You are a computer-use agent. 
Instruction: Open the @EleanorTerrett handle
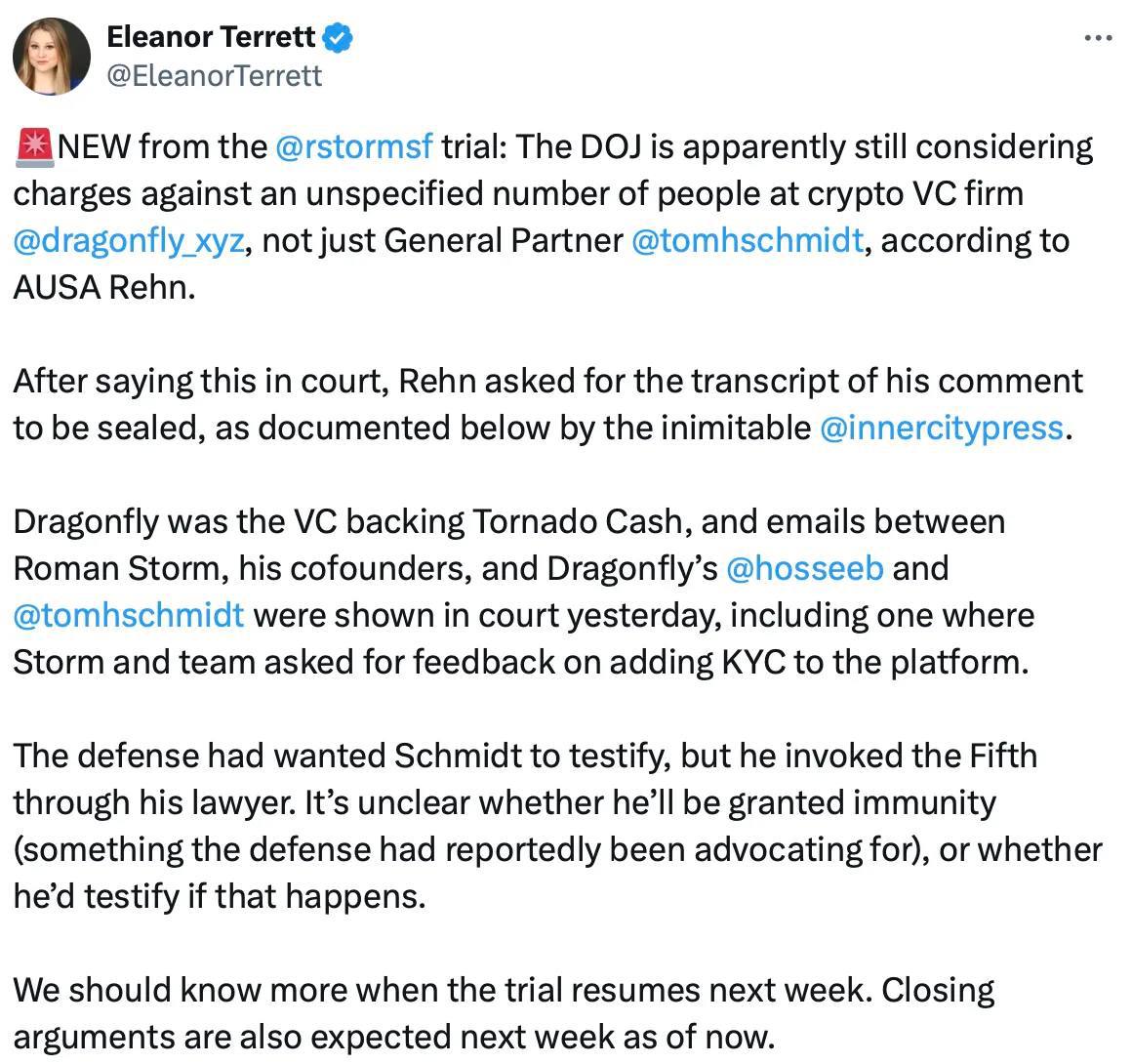tap(214, 76)
